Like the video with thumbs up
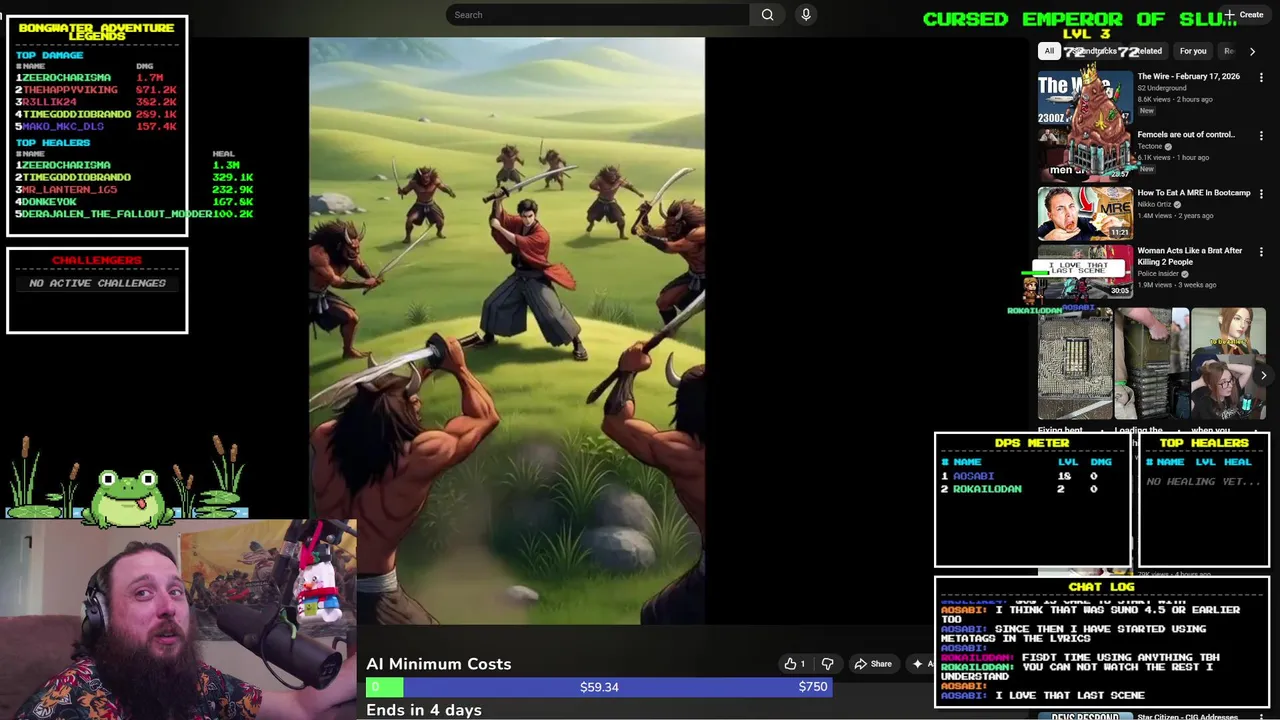 click(x=795, y=664)
